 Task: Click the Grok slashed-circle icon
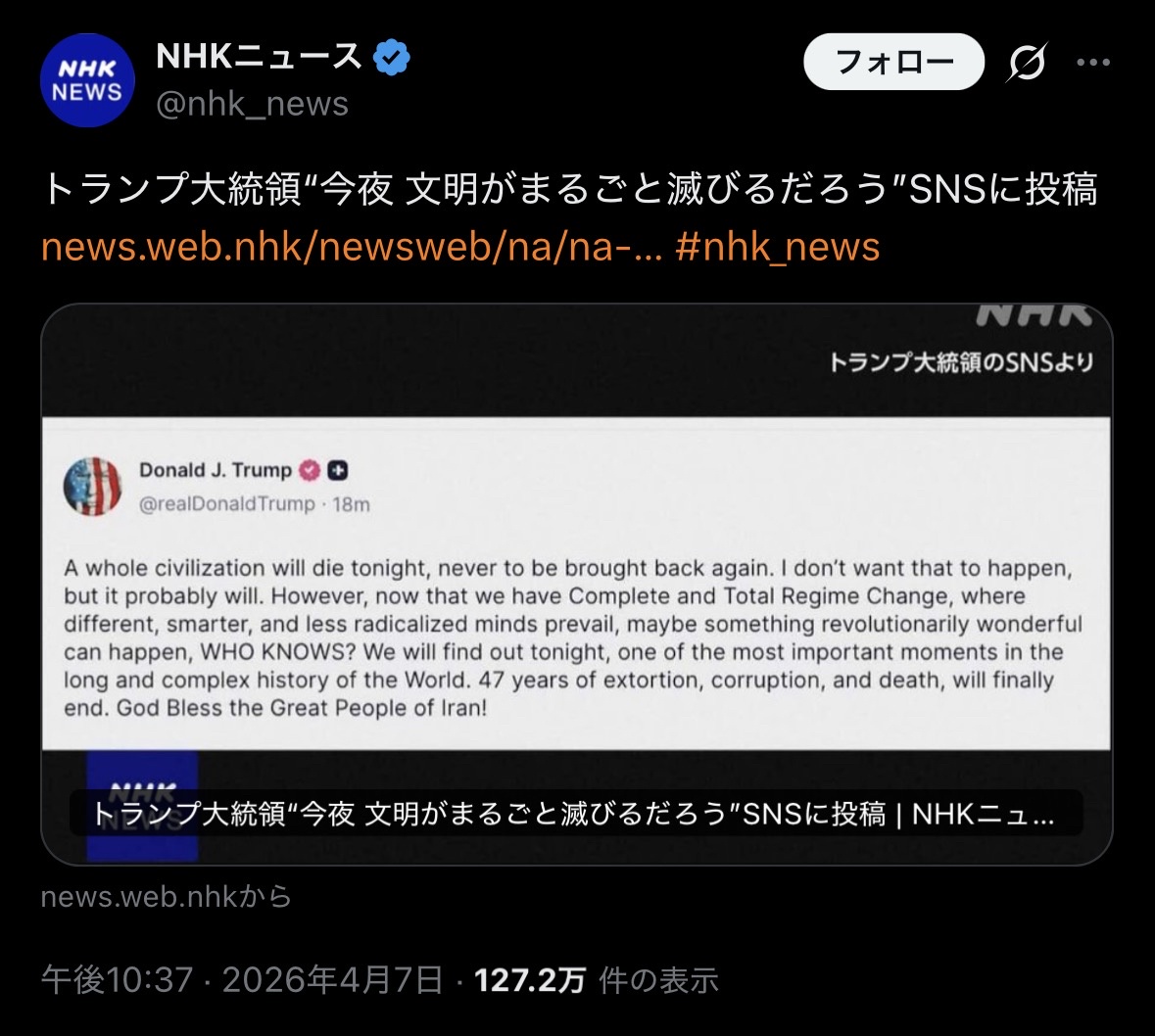tap(1027, 62)
